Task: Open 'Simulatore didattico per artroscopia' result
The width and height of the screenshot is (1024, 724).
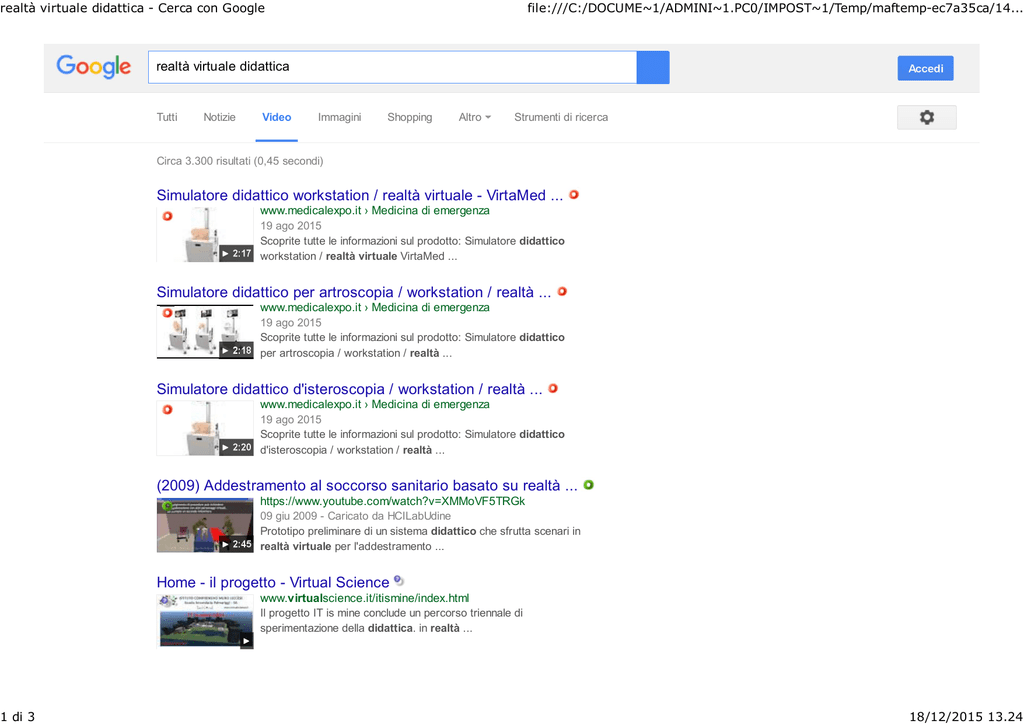Action: 353,292
